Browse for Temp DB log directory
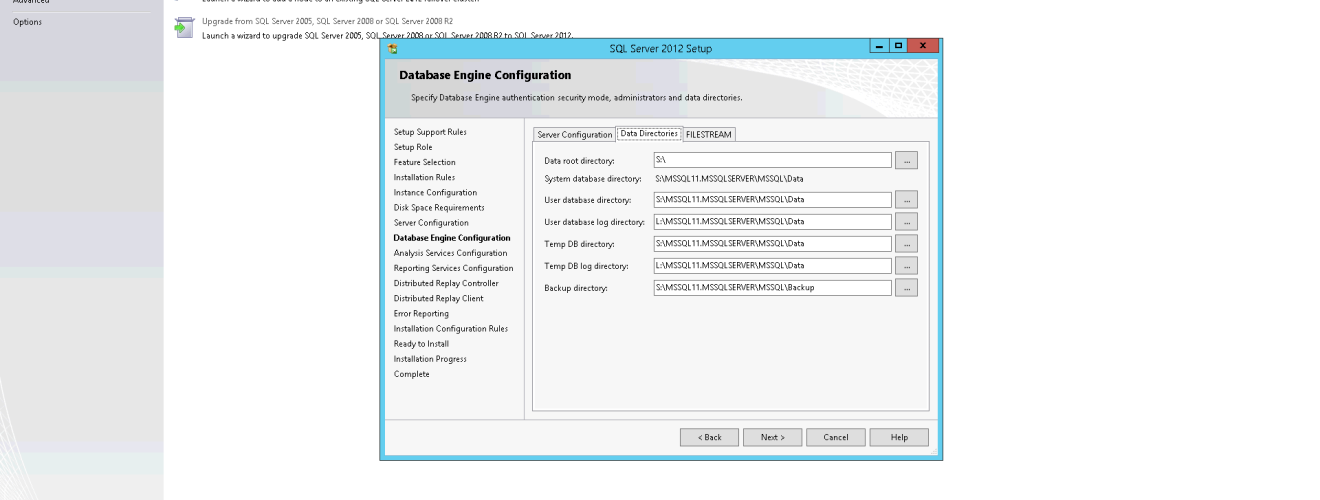 coord(906,265)
